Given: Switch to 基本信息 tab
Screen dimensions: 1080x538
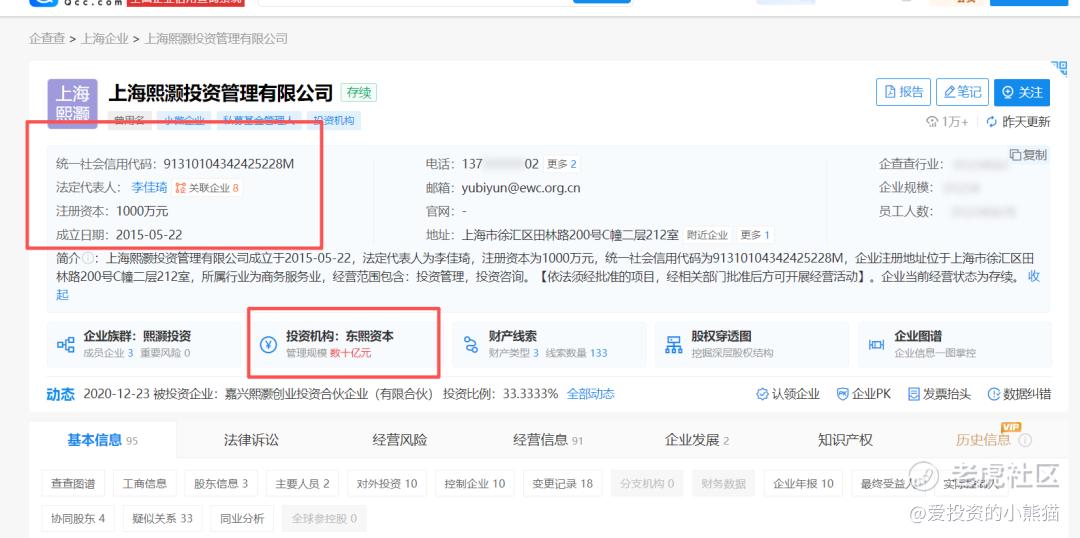Looking at the screenshot, I should (x=103, y=440).
